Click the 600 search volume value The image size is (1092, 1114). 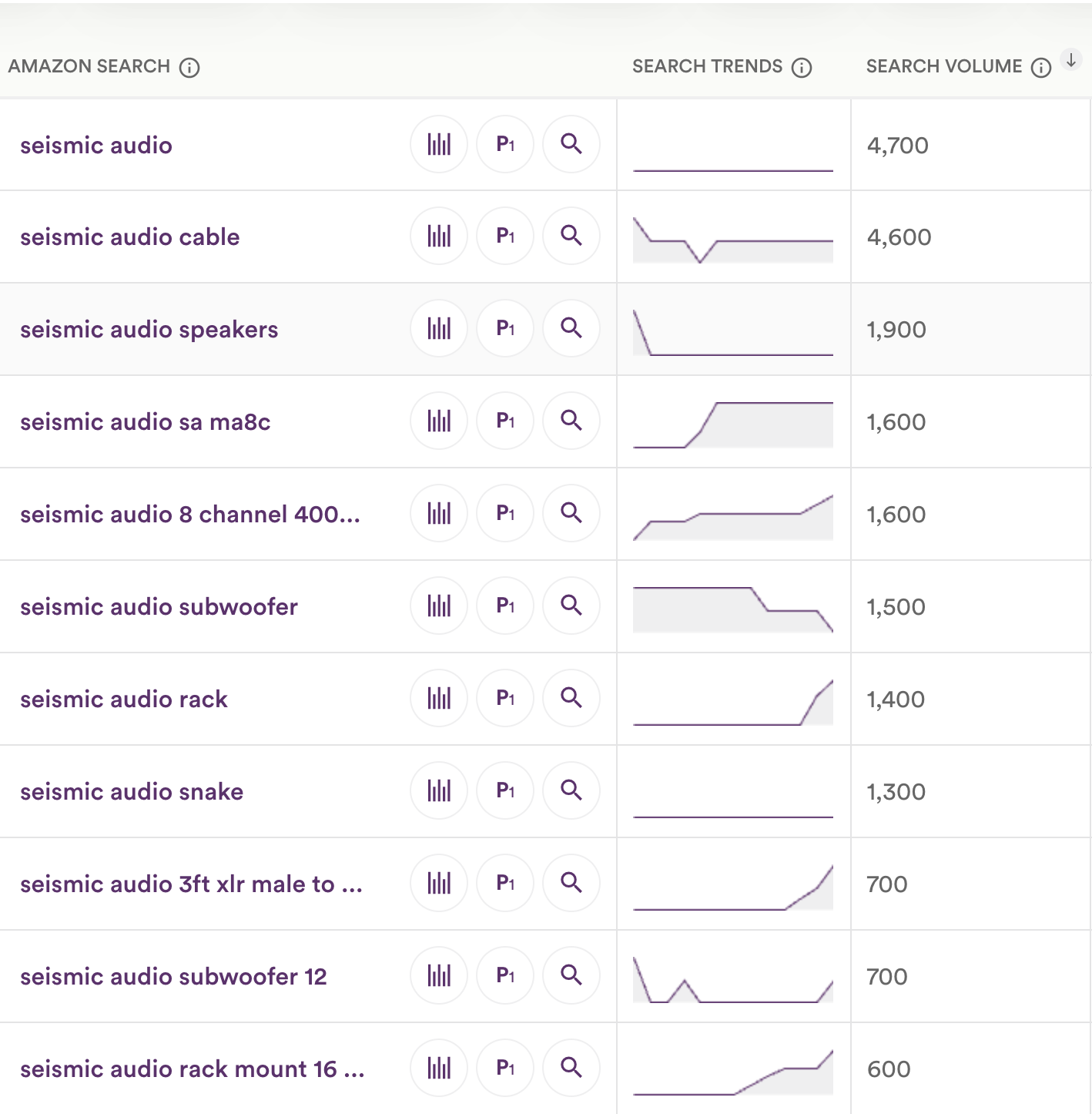pyautogui.click(x=889, y=1069)
